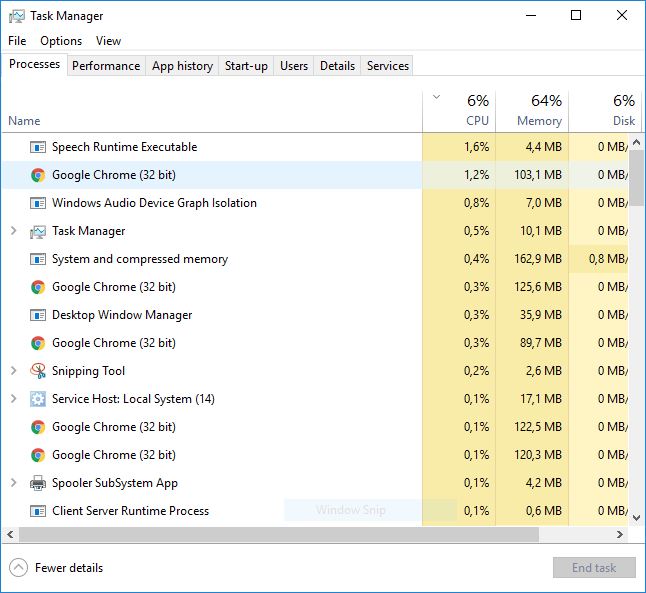Click the Chrome icon in the 120,3 MB row

pyautogui.click(x=38, y=455)
